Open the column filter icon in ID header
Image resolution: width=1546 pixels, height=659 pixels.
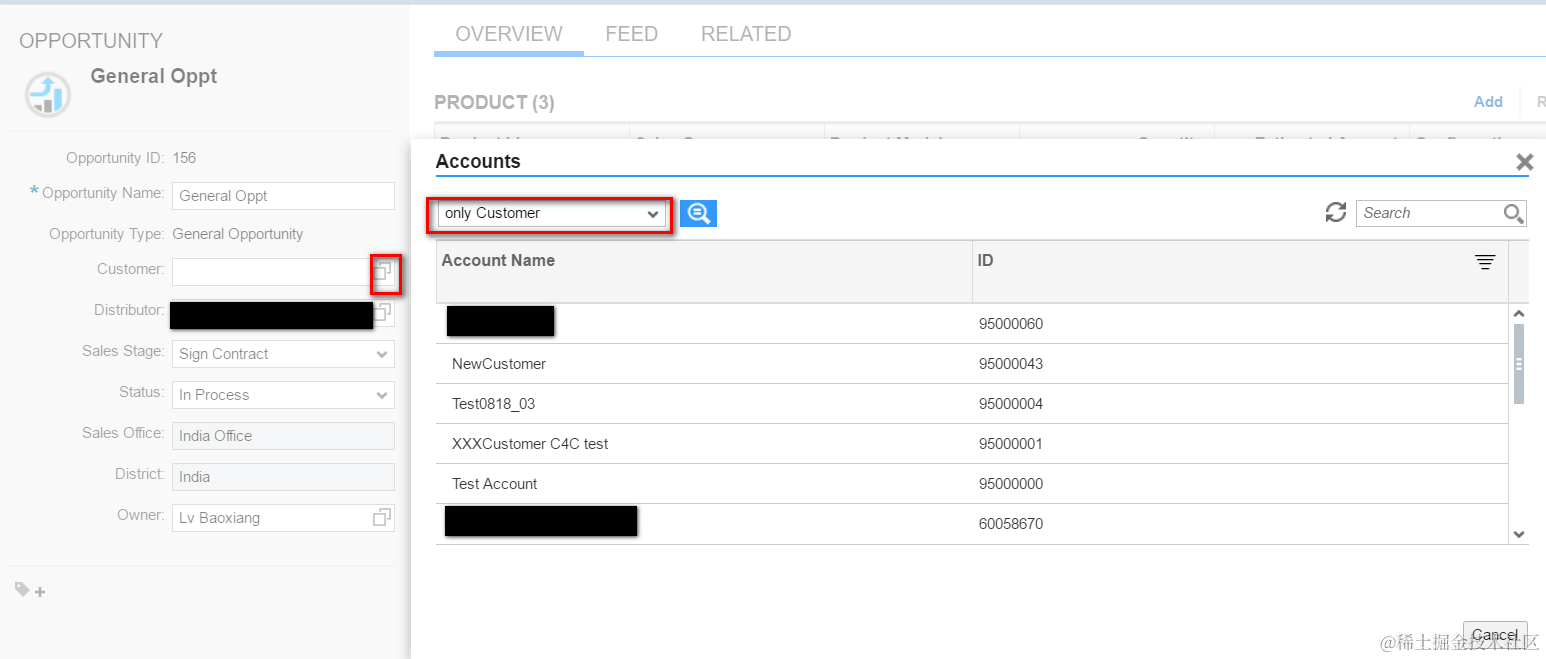[1485, 262]
